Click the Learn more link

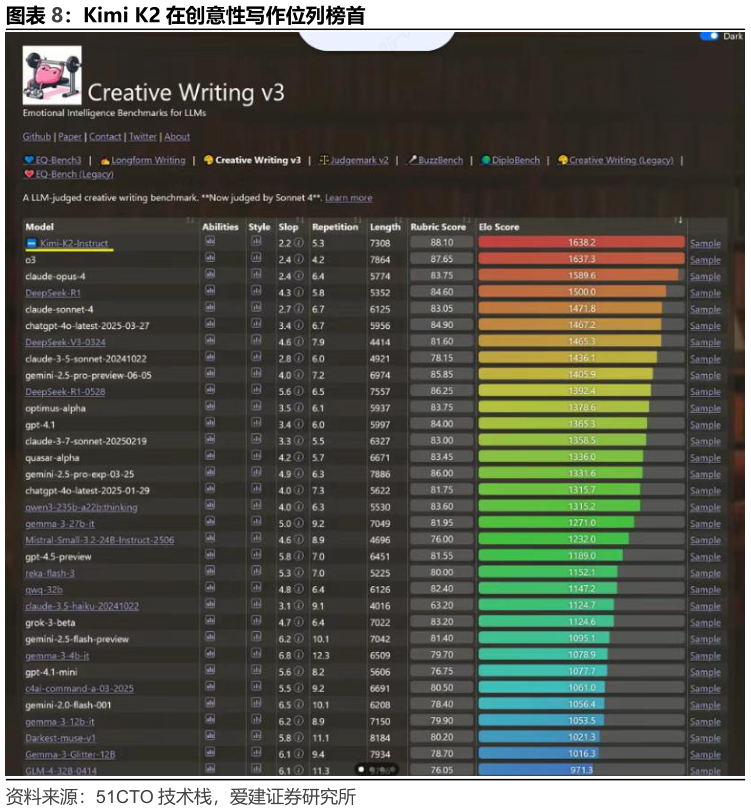click(348, 198)
